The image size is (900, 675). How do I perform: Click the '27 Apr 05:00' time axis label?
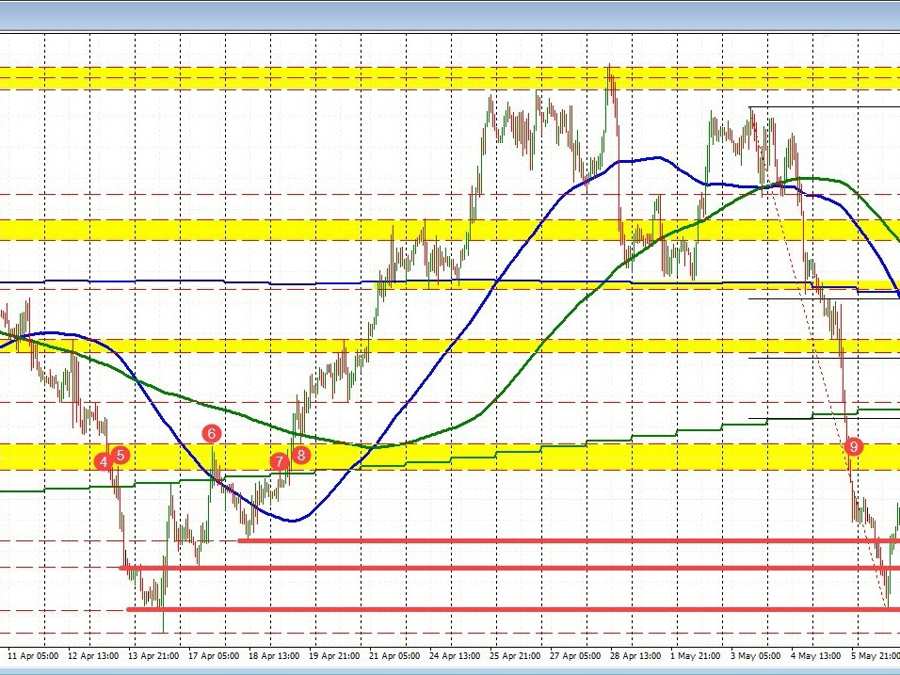576,655
